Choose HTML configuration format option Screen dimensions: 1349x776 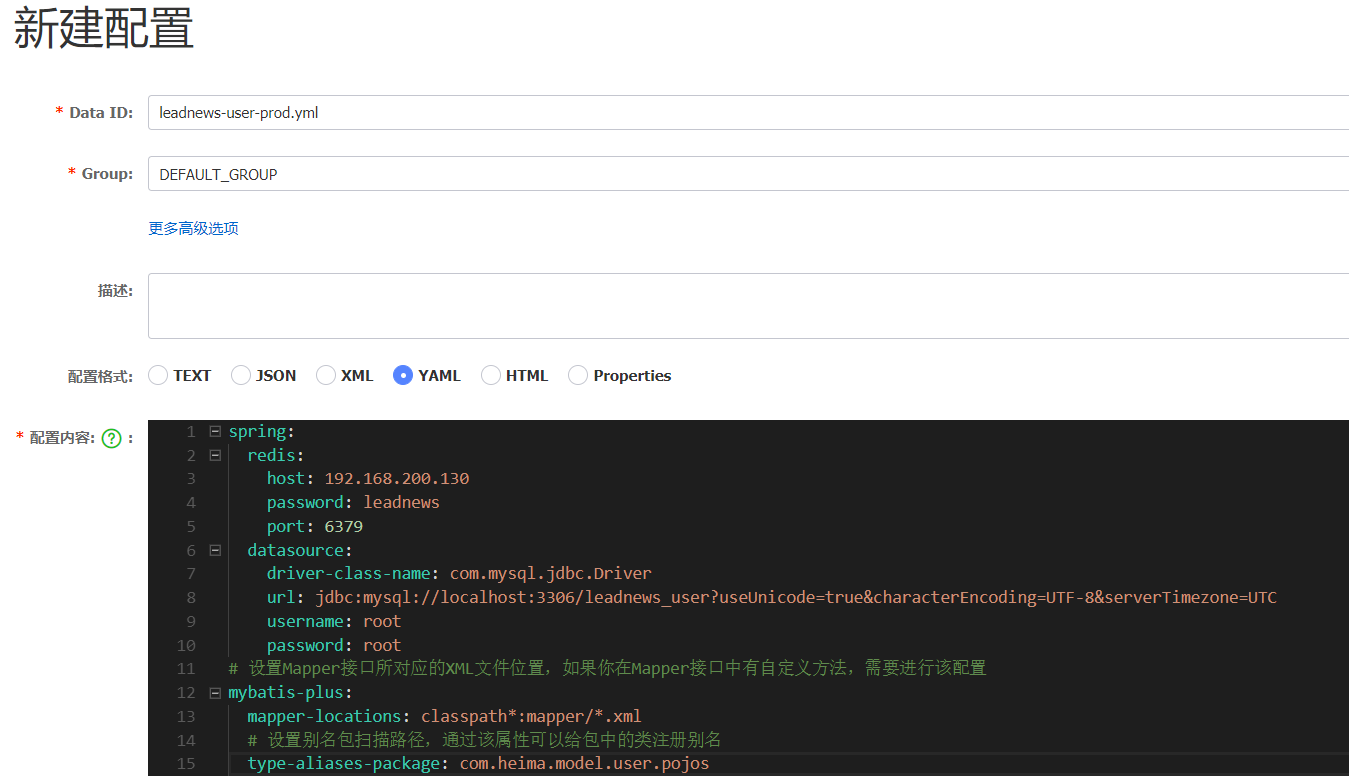click(491, 375)
